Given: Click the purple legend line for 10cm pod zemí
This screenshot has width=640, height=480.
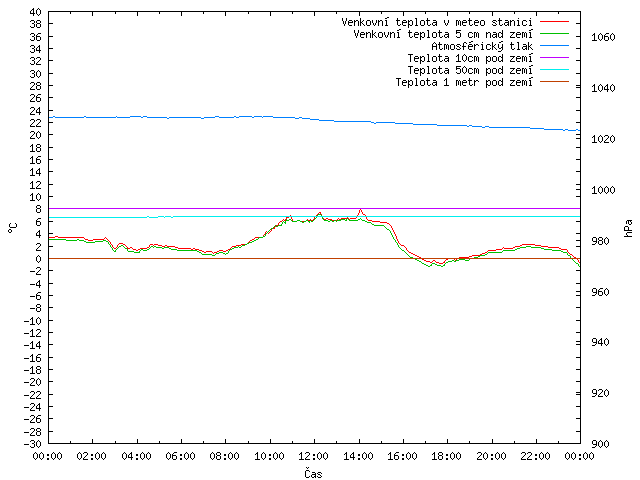Looking at the screenshot, I should [x=554, y=58].
